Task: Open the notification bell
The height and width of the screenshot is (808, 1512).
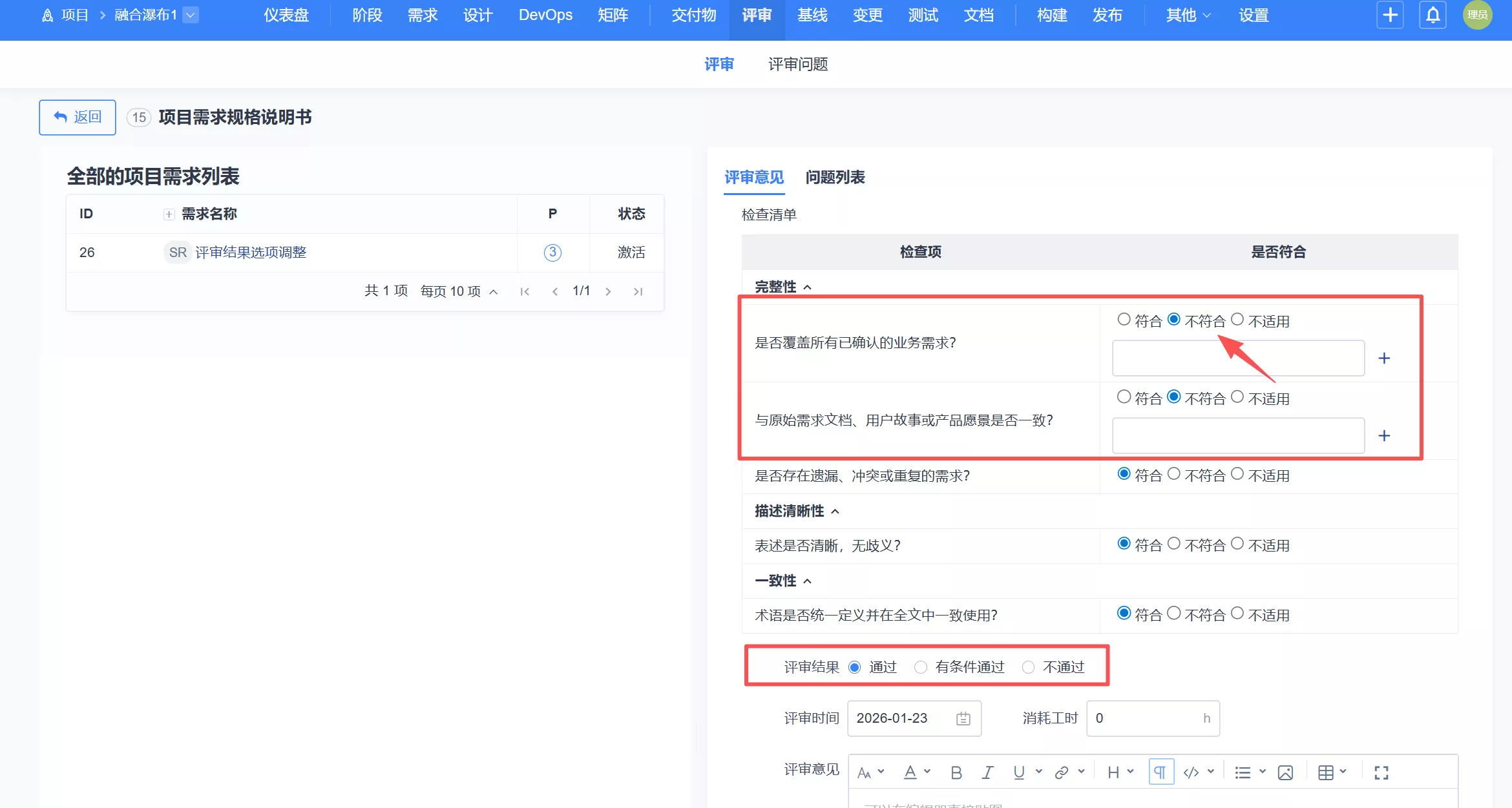Action: click(1433, 15)
